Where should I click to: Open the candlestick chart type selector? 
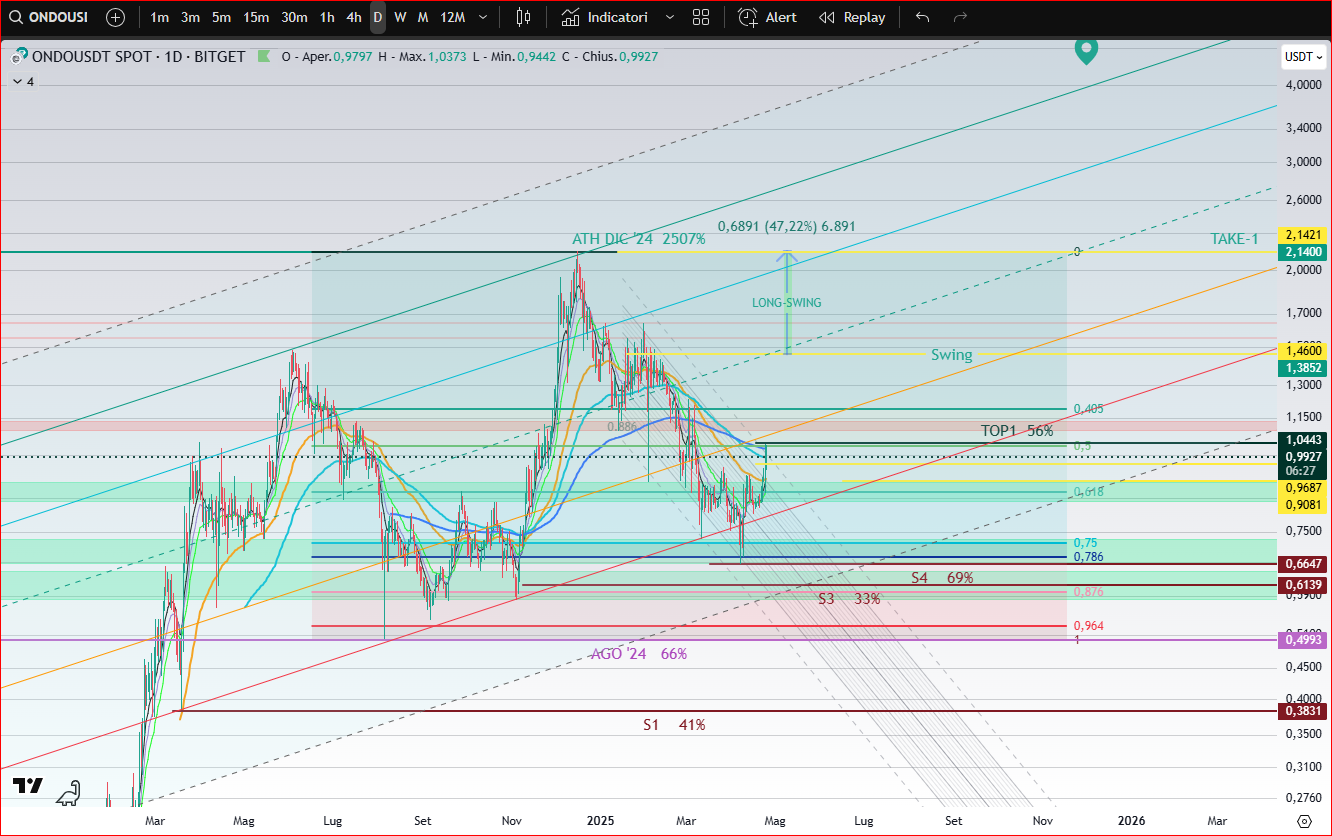coord(523,17)
